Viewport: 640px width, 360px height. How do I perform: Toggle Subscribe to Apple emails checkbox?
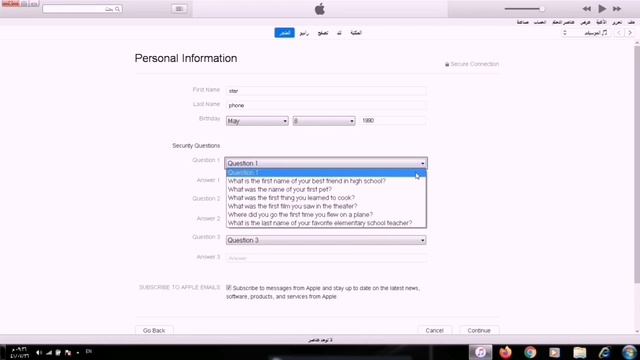[x=229, y=288]
